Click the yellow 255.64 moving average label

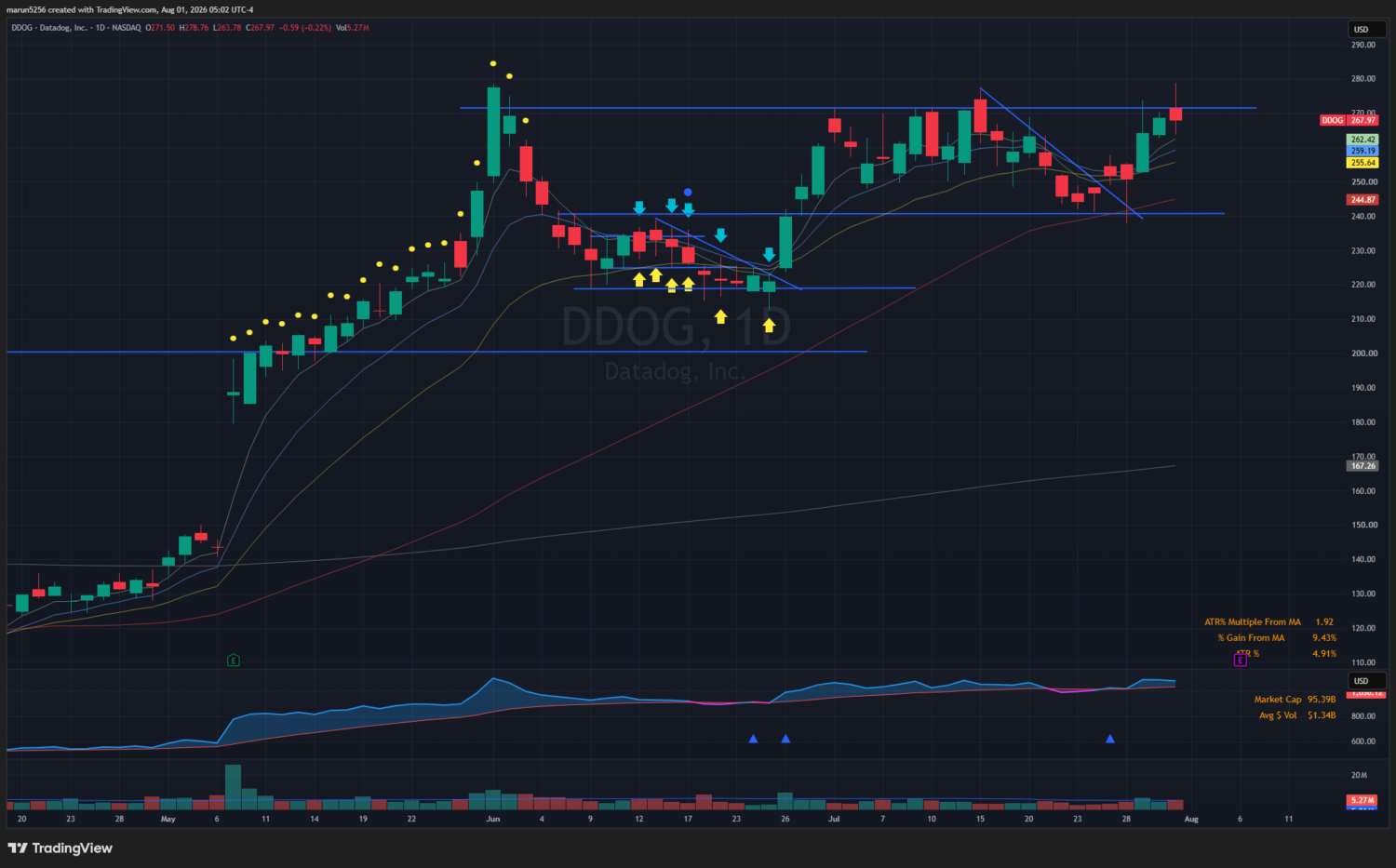(x=1362, y=163)
